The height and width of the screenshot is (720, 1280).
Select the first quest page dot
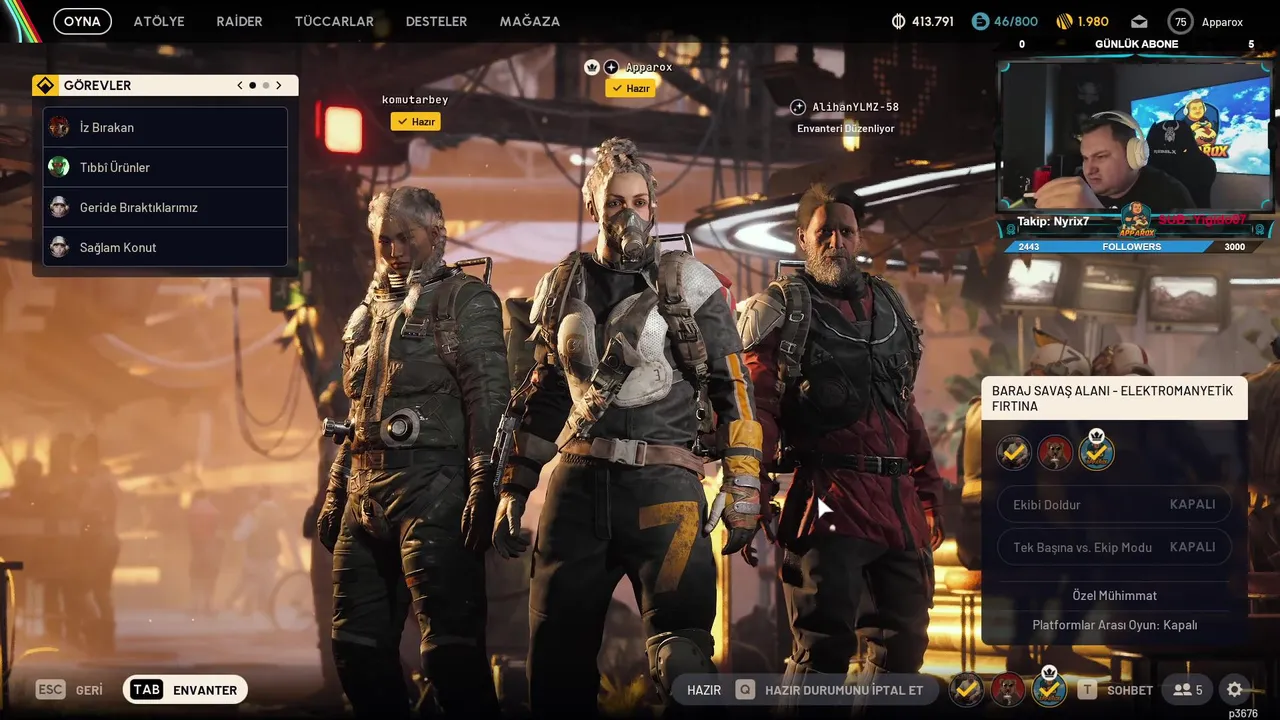coord(252,85)
